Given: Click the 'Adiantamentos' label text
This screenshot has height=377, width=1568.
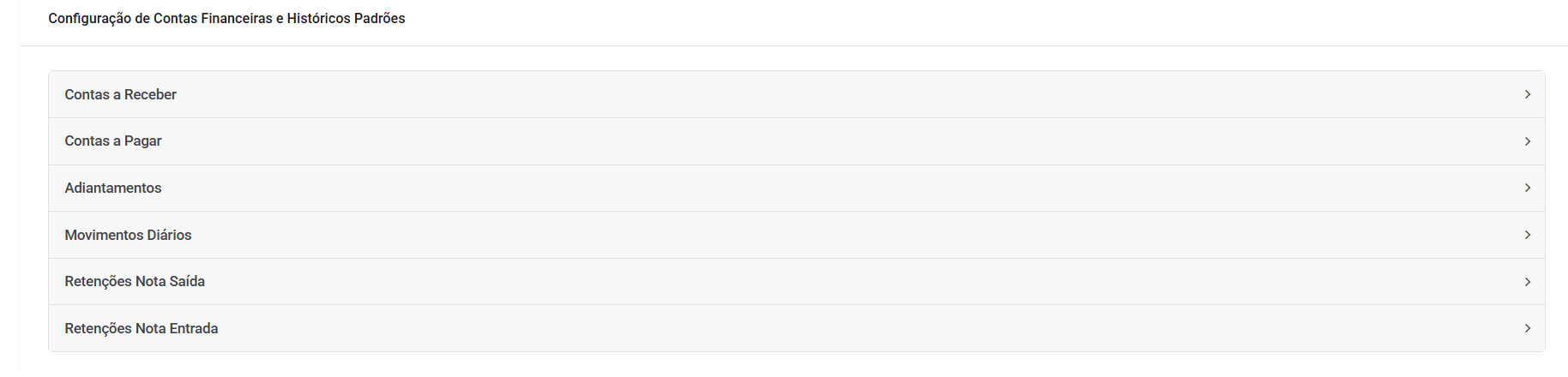Looking at the screenshot, I should tap(113, 188).
